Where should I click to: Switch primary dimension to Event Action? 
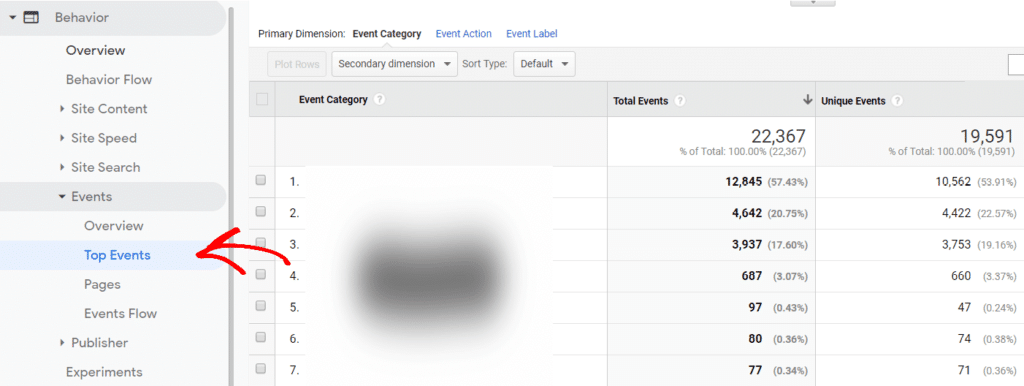click(464, 34)
